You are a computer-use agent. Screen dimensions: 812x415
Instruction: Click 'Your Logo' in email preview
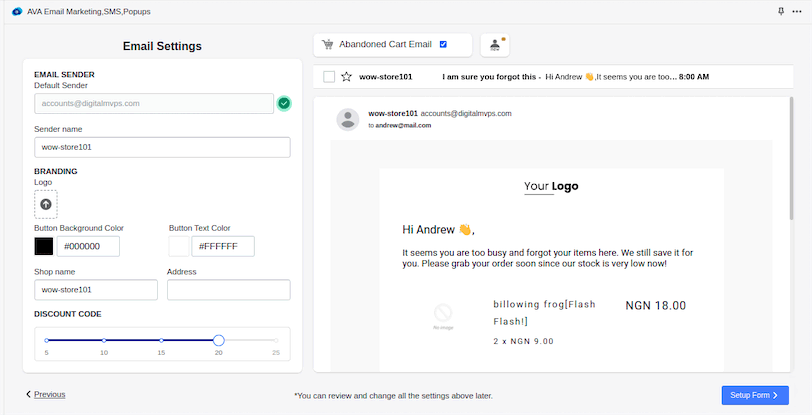551,186
